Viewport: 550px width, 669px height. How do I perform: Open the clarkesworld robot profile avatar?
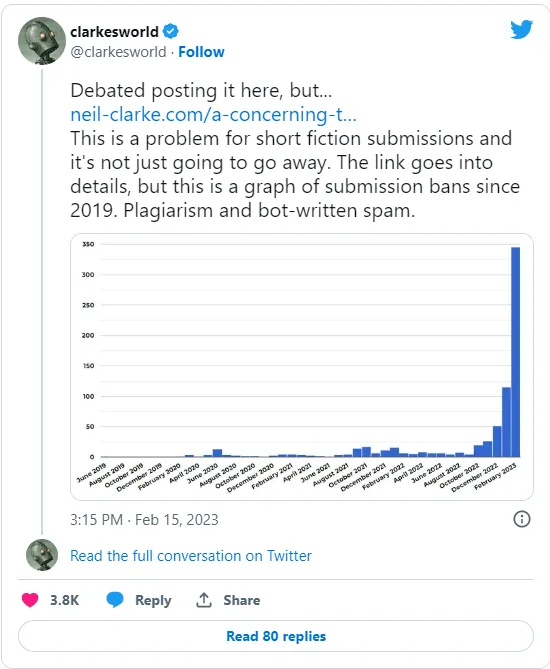click(42, 41)
